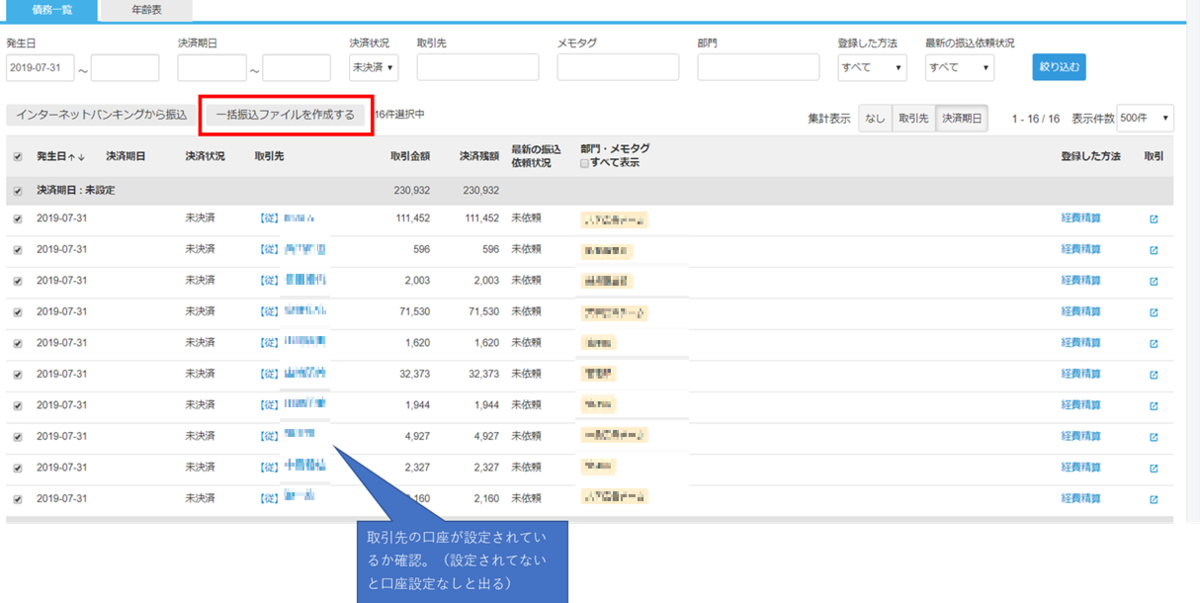Open the 表示件数 500件 dropdown
The image size is (1200, 603).
pos(1145,117)
